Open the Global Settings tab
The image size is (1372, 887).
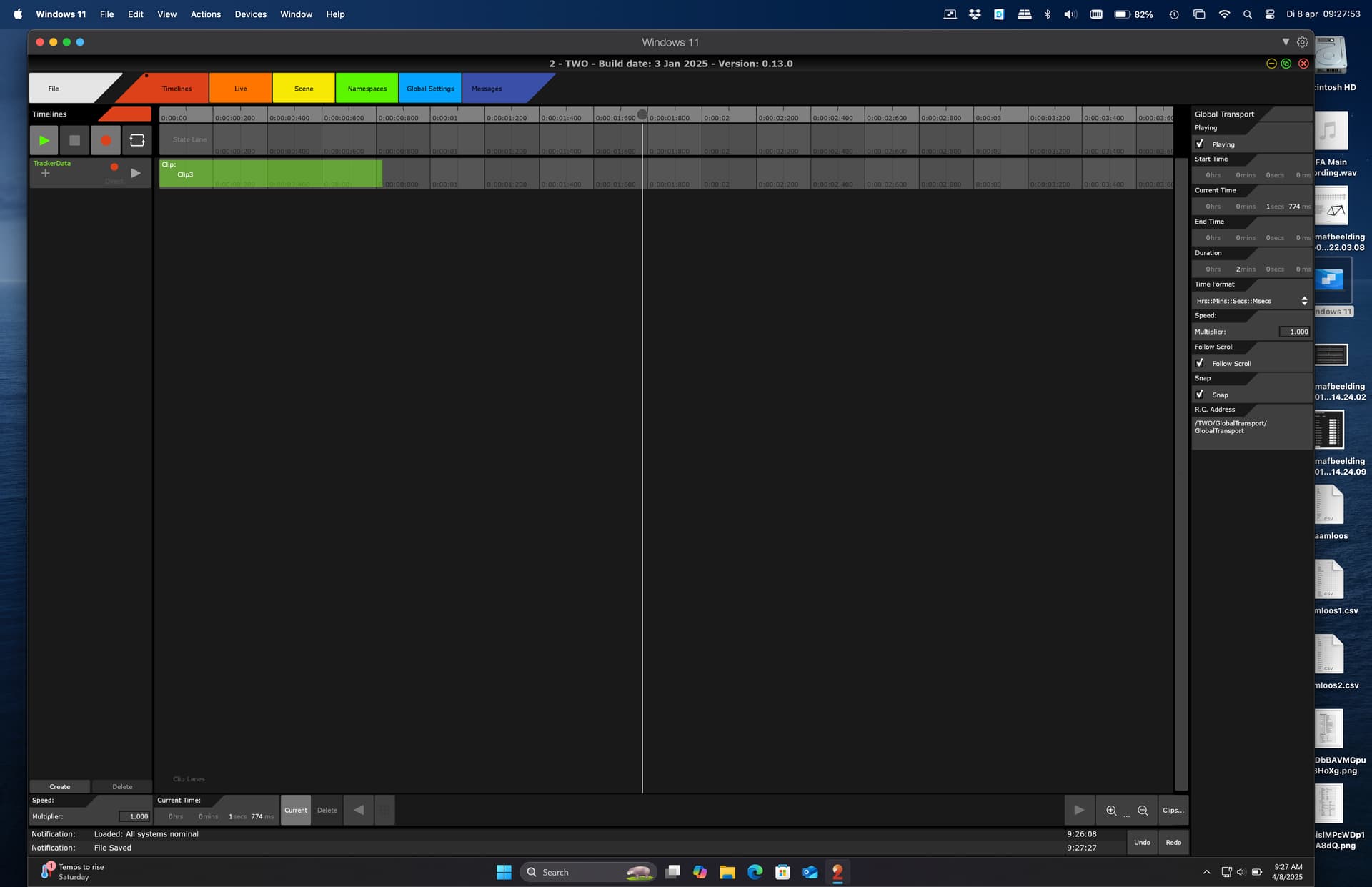430,89
